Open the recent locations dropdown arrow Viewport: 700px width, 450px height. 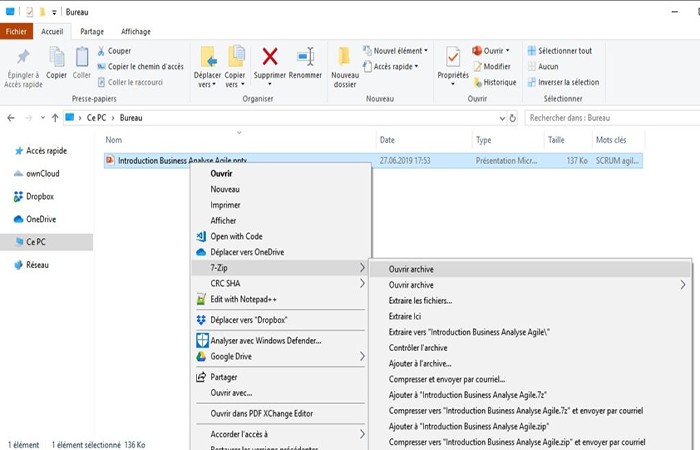click(42, 118)
